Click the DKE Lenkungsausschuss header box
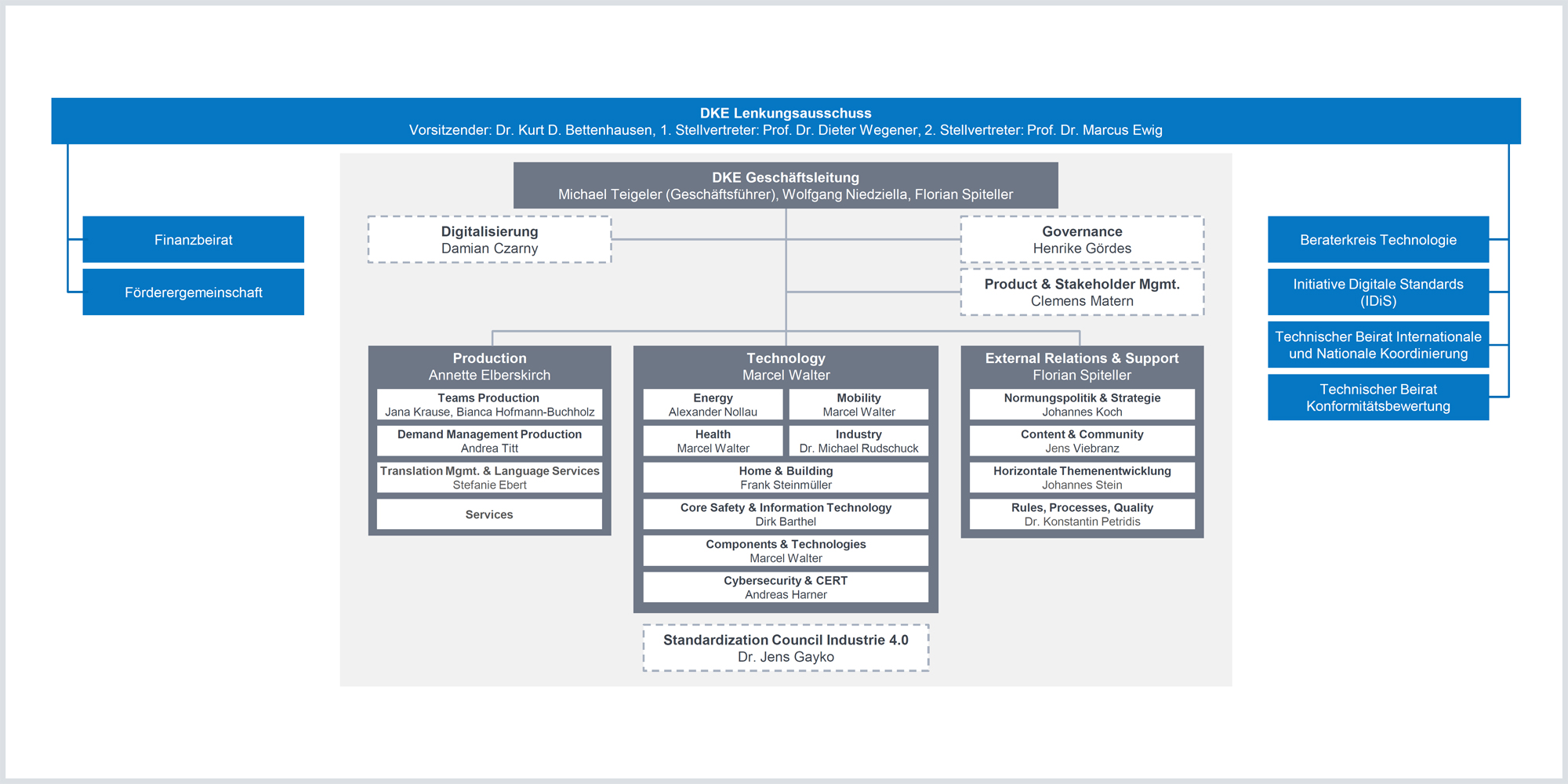This screenshot has width=1568, height=784. (786, 121)
